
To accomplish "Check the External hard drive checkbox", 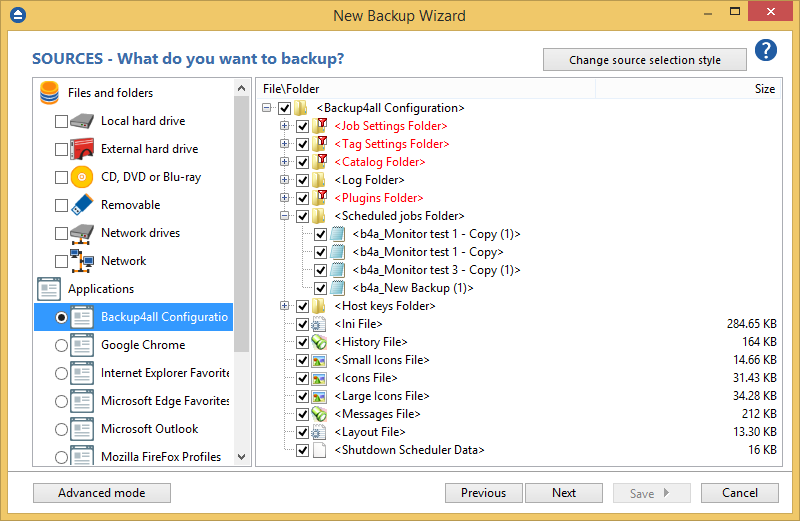I will [x=61, y=150].
